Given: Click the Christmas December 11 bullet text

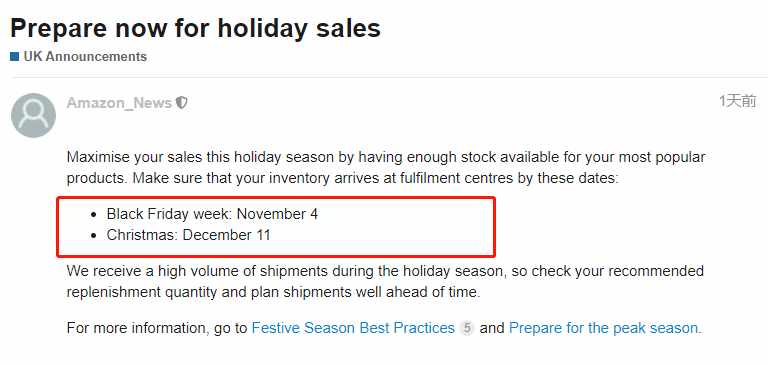Looking at the screenshot, I should (x=189, y=235).
